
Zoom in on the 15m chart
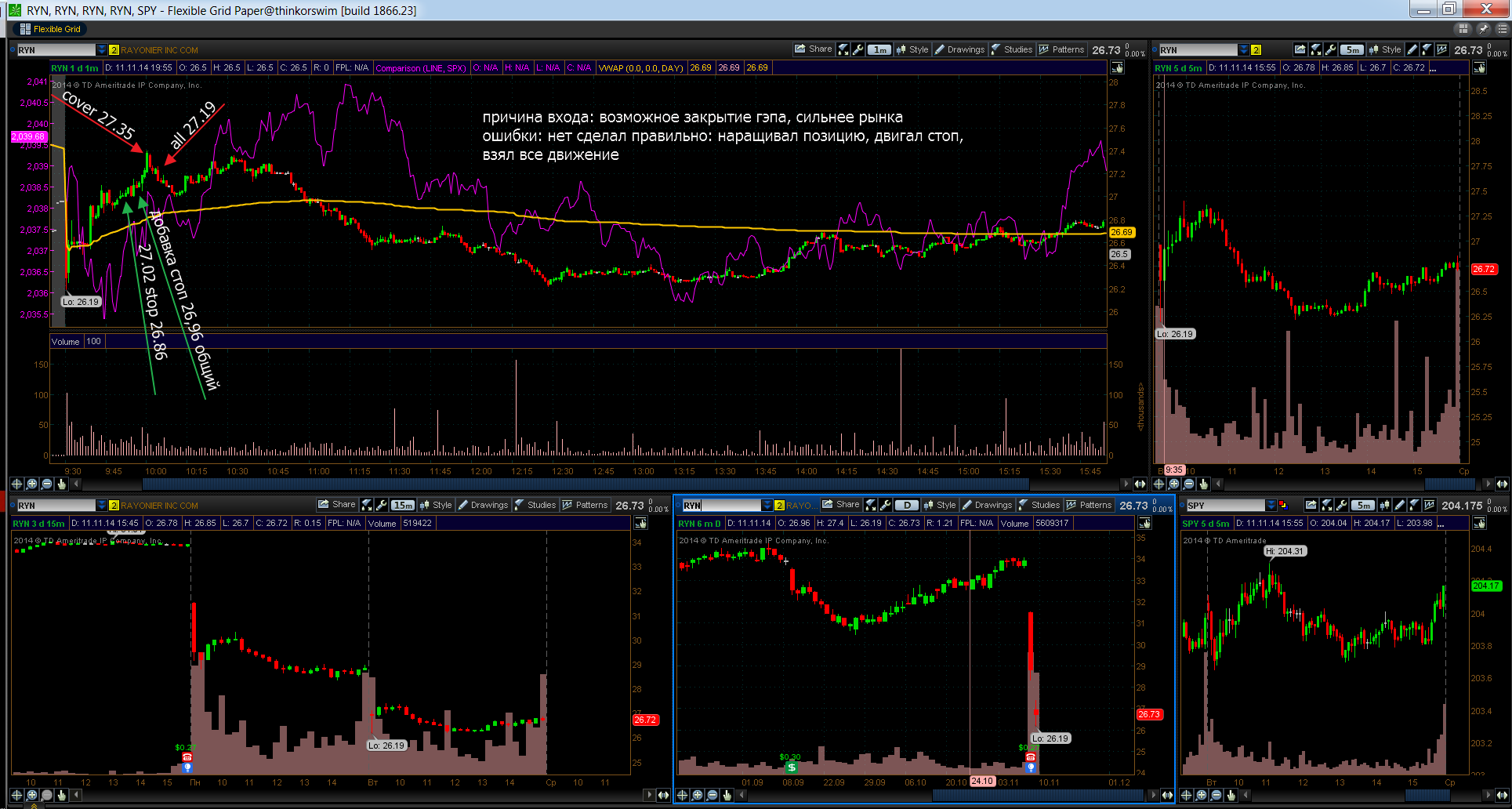pyautogui.click(x=31, y=795)
